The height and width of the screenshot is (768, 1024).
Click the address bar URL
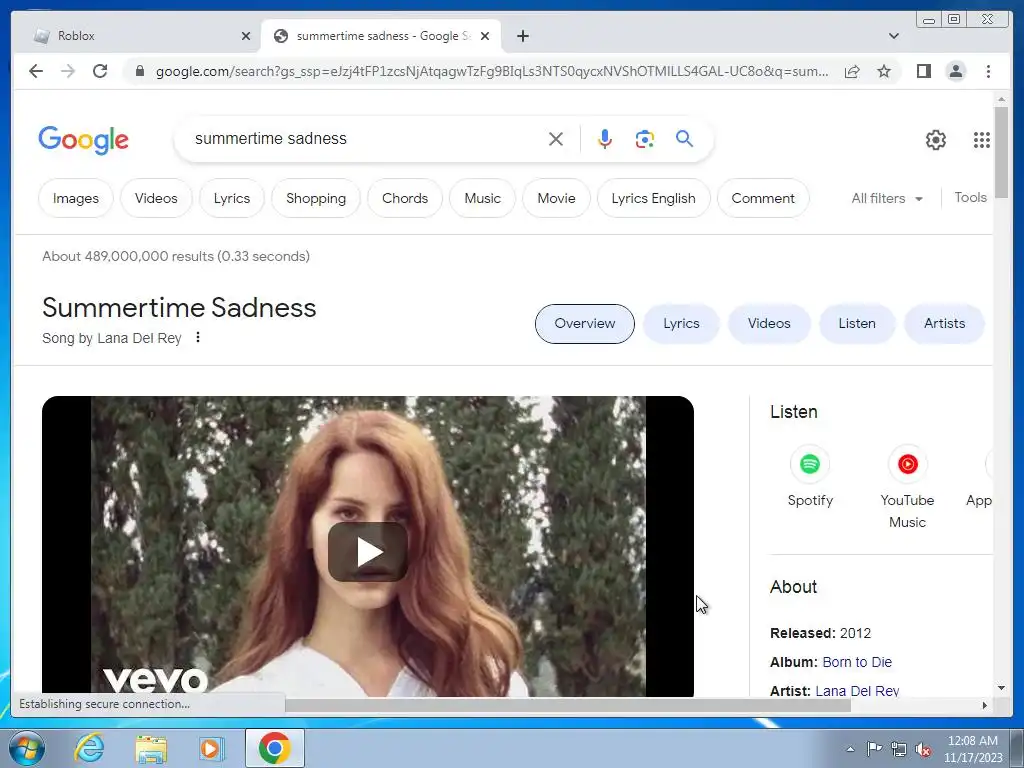(x=492, y=71)
